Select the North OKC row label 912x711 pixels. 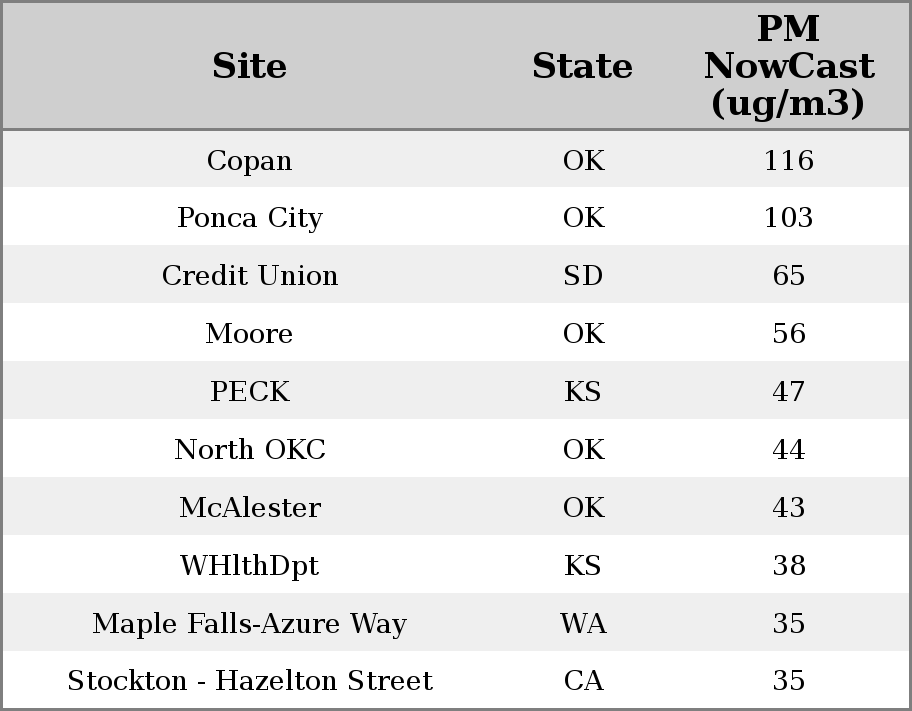[250, 450]
